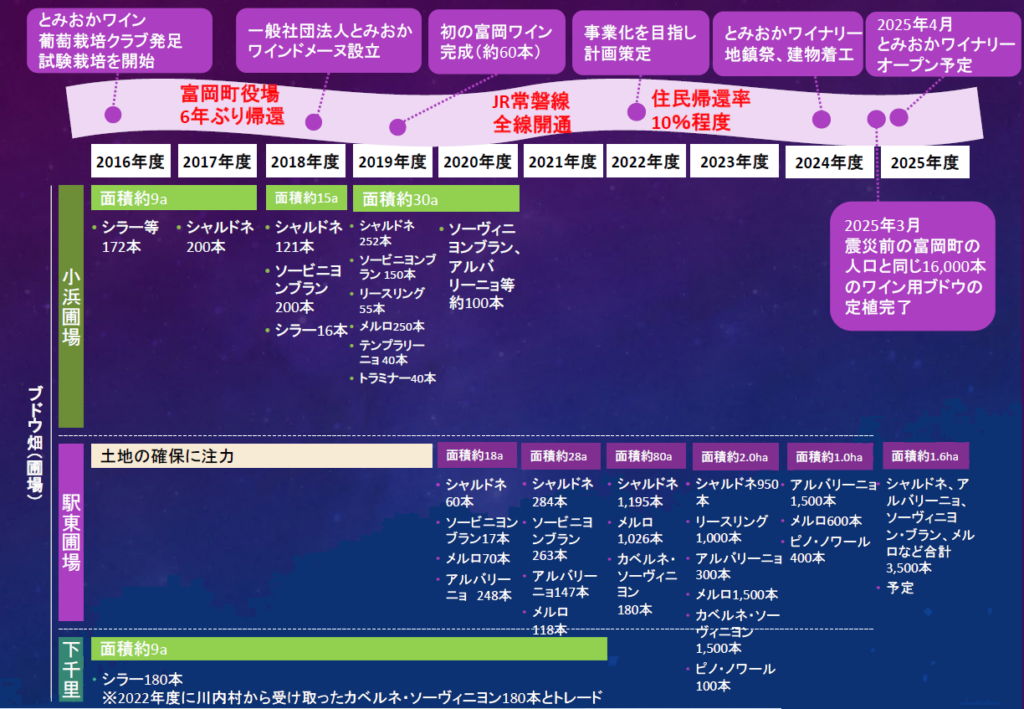Image resolution: width=1024 pixels, height=709 pixels.
Task: Click the timeline dot linked to 葡萄栽培クラブ発足
Action: point(113,115)
